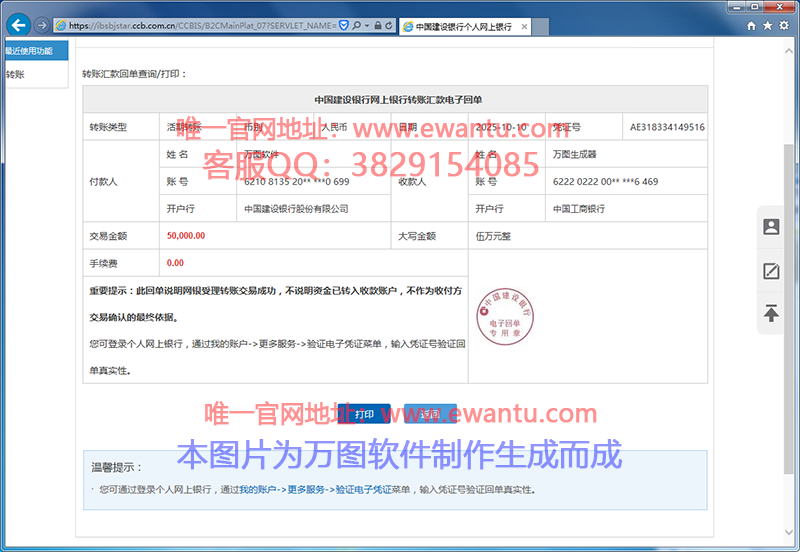The height and width of the screenshot is (552, 800).
Task: Click the scrollbar down arrow
Action: click(789, 532)
